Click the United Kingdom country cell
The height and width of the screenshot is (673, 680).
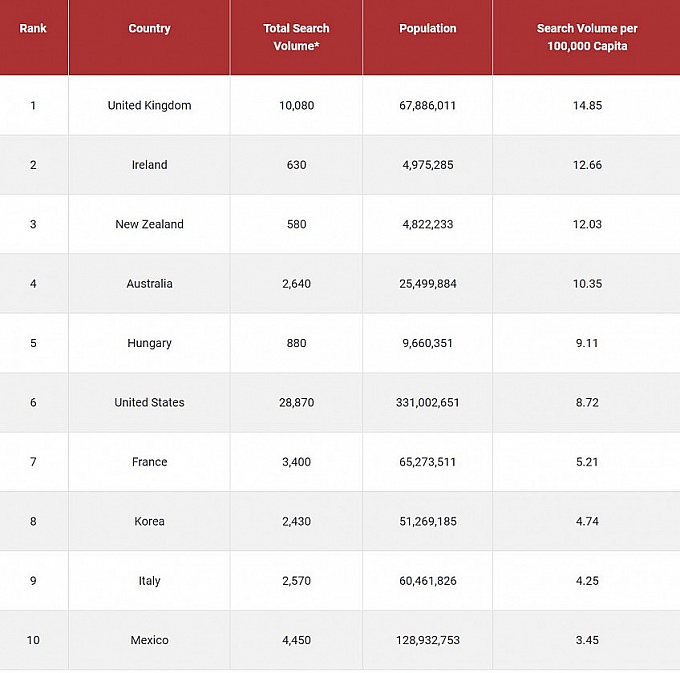tap(149, 106)
